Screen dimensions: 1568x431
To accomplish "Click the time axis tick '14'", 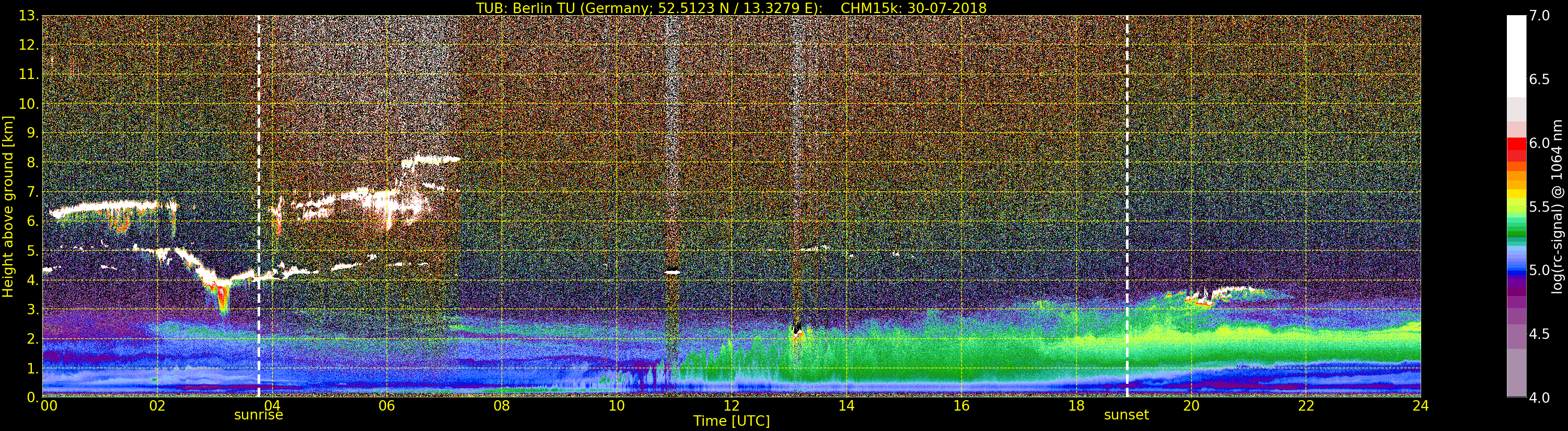I will [846, 405].
